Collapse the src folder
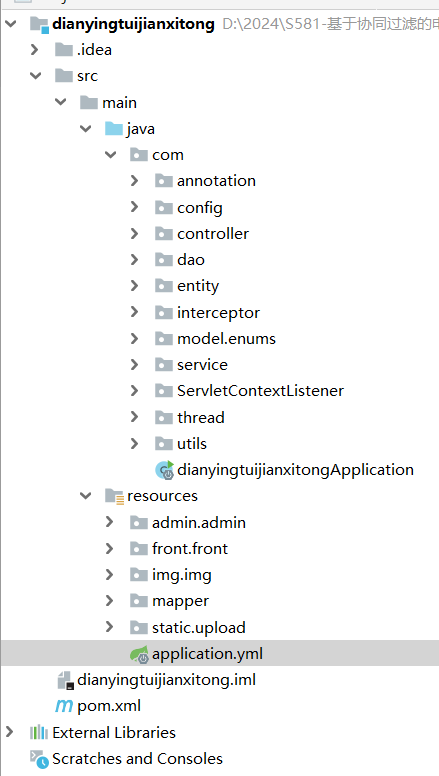 (36, 76)
